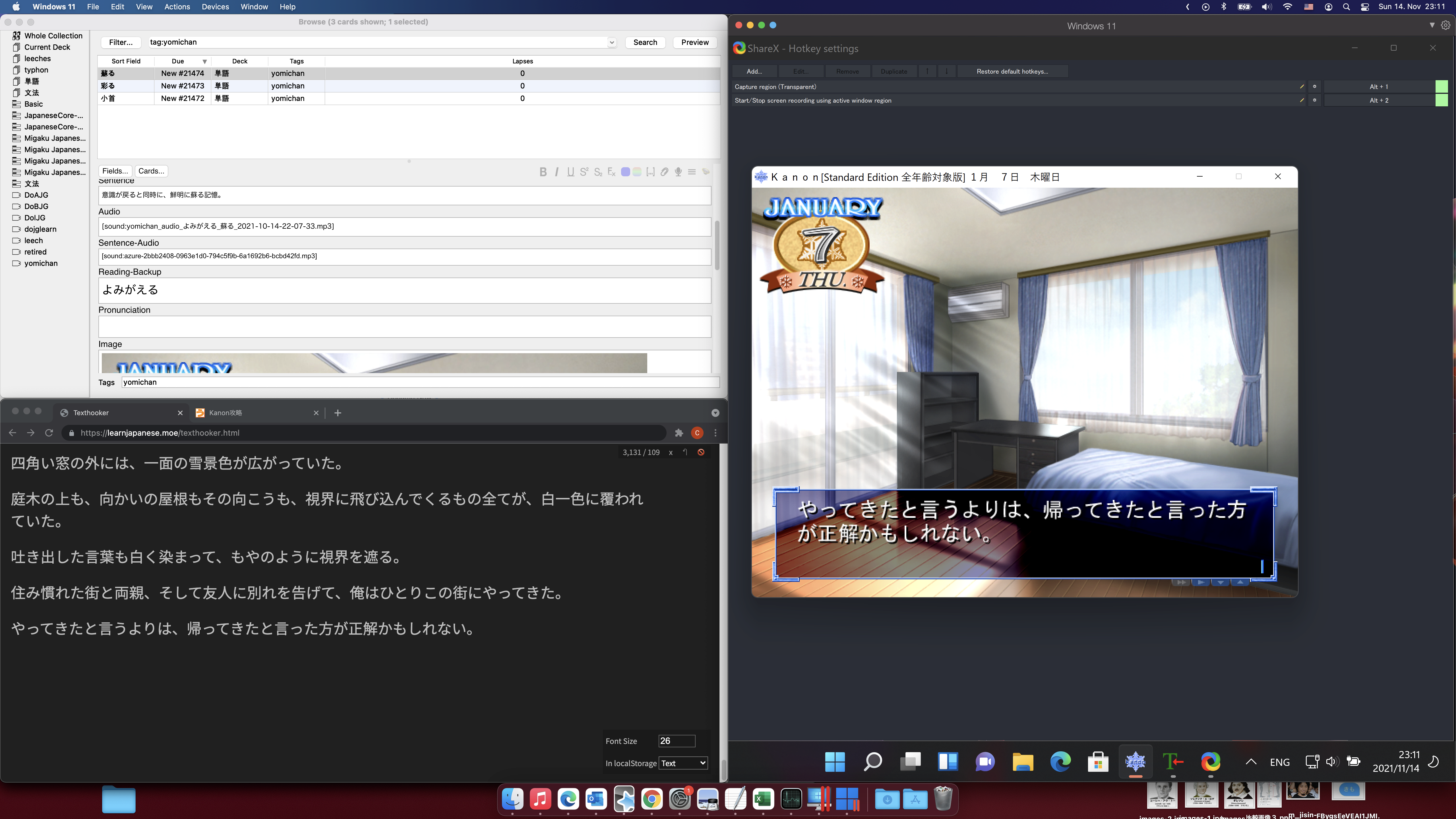
Task: Open the In localStorage Text dropdown
Action: tap(683, 763)
